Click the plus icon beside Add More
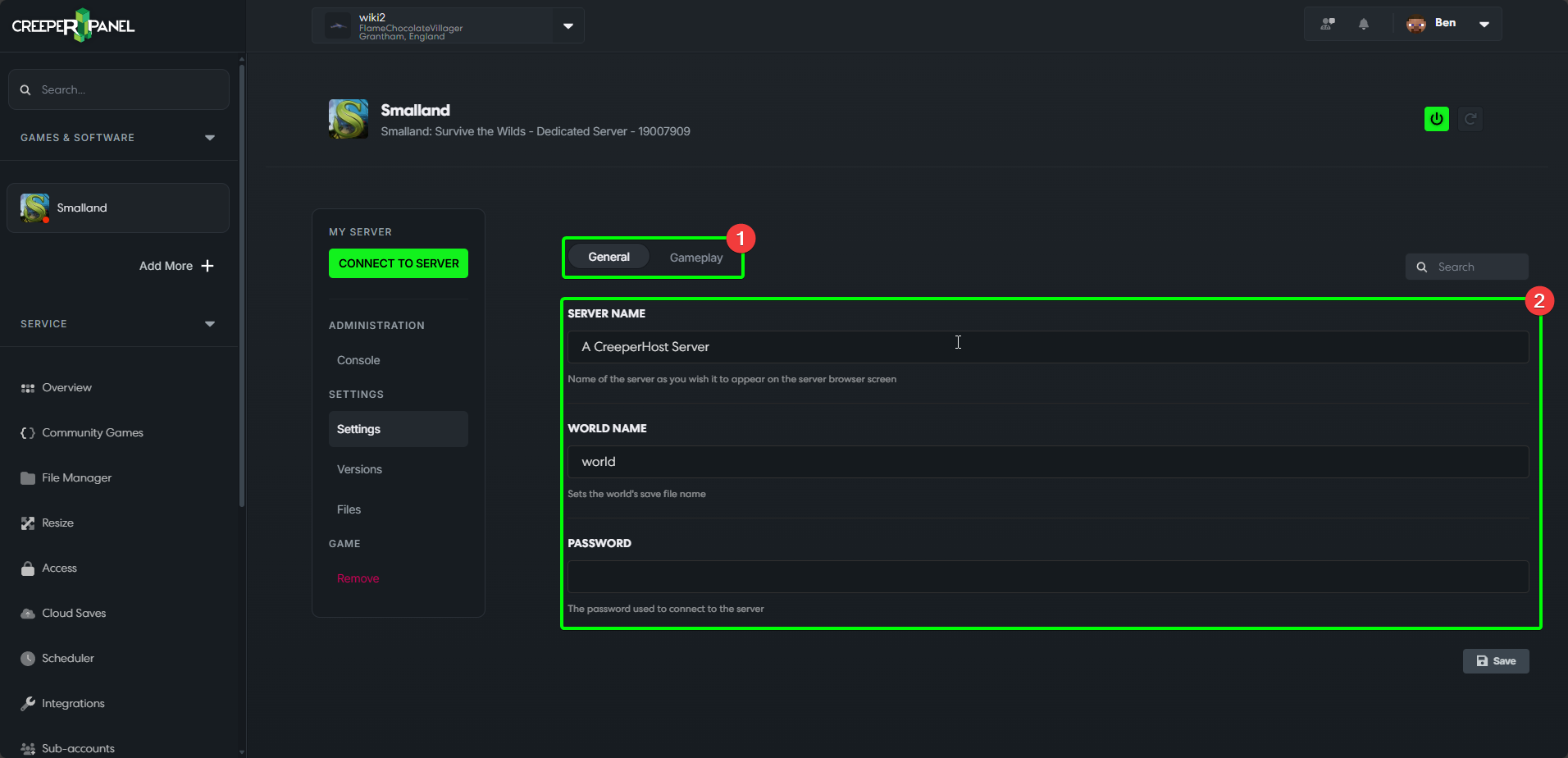This screenshot has height=758, width=1568. point(207,266)
